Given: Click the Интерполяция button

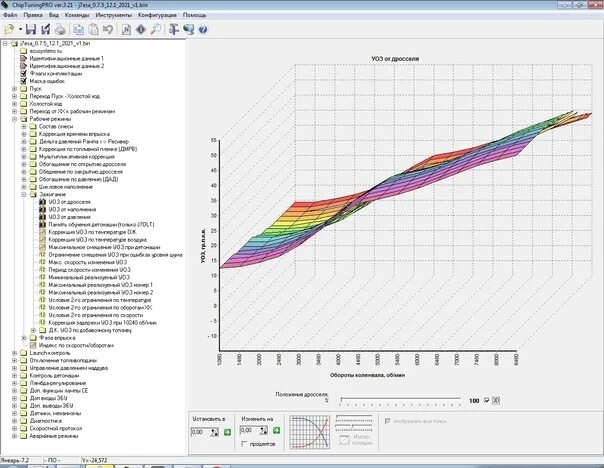Looking at the screenshot, I should (x=356, y=440).
